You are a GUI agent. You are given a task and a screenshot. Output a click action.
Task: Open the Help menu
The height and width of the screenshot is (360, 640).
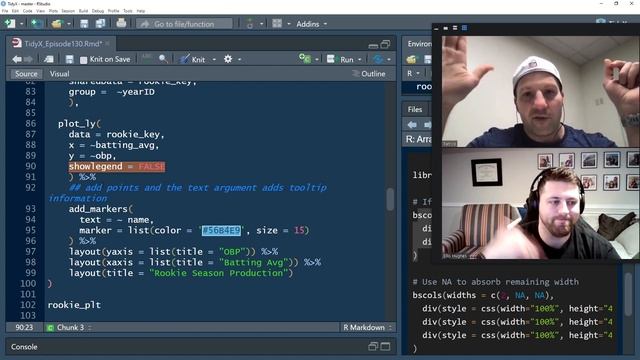(x=141, y=11)
